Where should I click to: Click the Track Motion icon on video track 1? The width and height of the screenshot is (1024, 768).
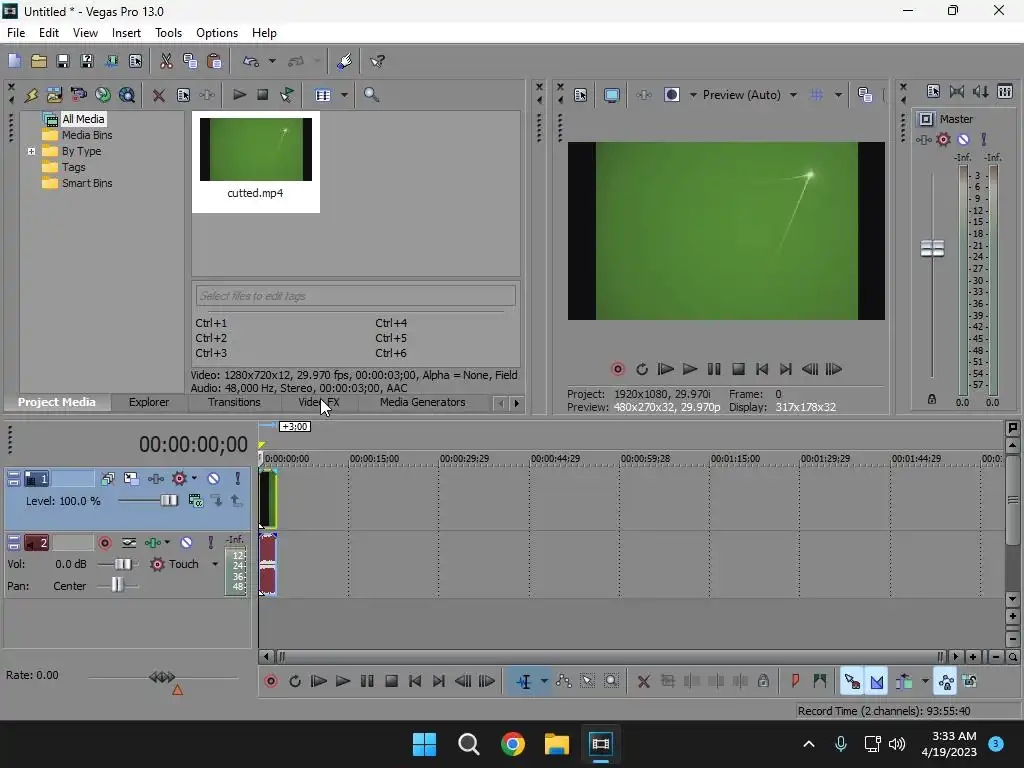[x=131, y=479]
